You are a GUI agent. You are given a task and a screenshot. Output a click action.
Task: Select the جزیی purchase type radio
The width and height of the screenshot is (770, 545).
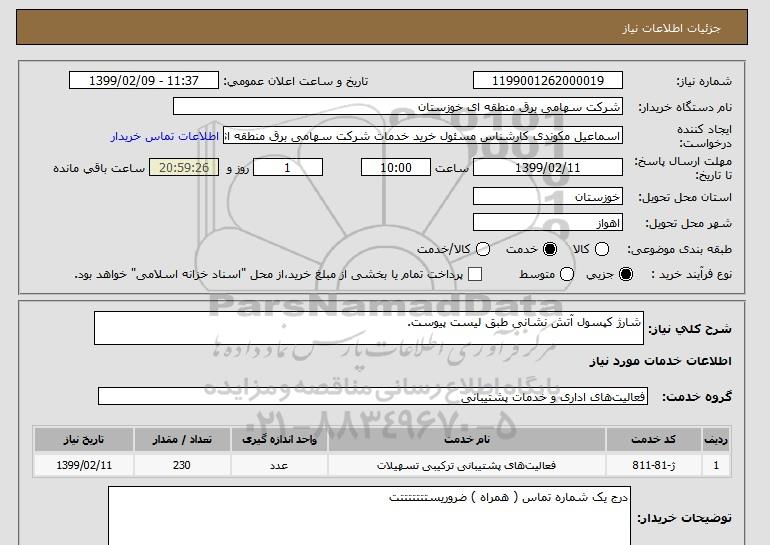coord(626,274)
